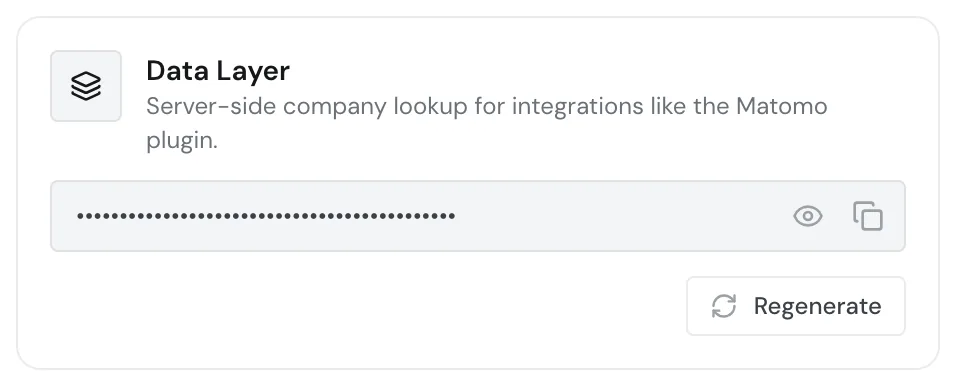This screenshot has height=386, width=956.
Task: Click the word plugin in the description
Action: coord(181,142)
